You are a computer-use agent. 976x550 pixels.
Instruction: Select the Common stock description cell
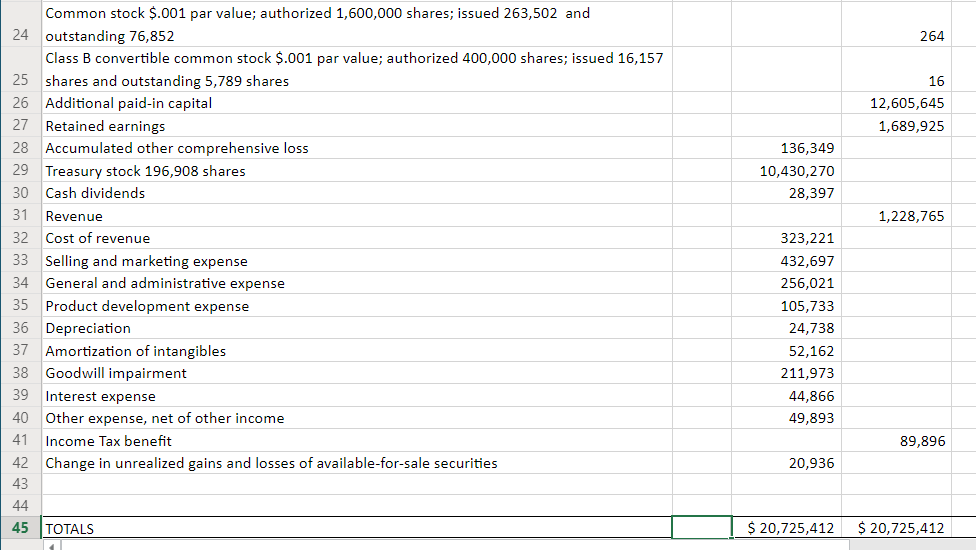pos(357,24)
